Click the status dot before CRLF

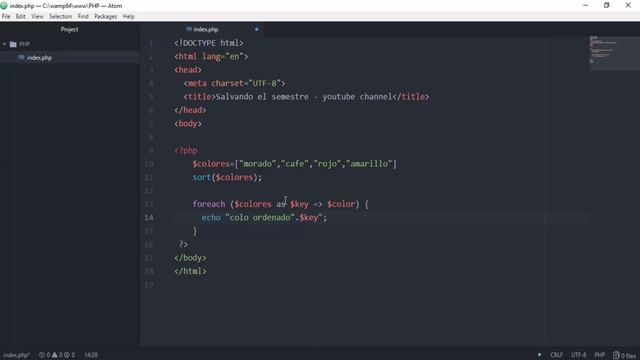(x=539, y=355)
